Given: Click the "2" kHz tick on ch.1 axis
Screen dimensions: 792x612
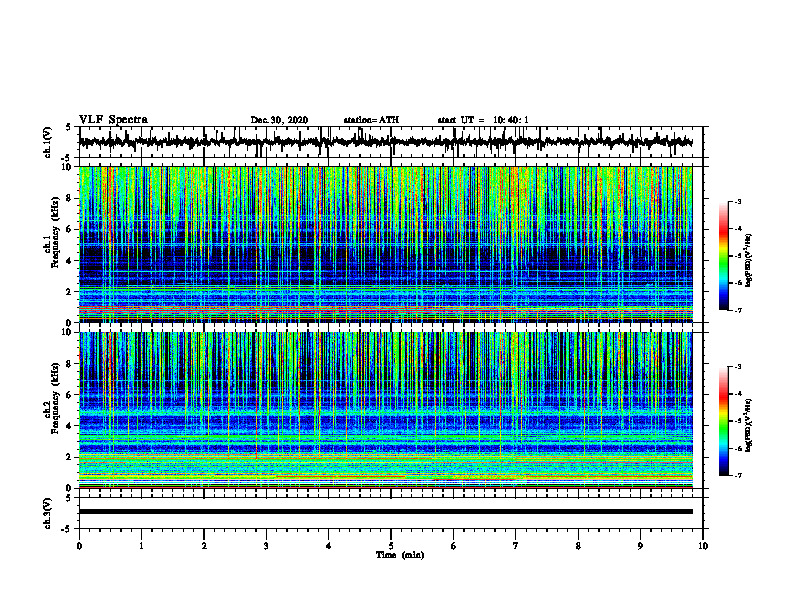Looking at the screenshot, I should [69, 292].
